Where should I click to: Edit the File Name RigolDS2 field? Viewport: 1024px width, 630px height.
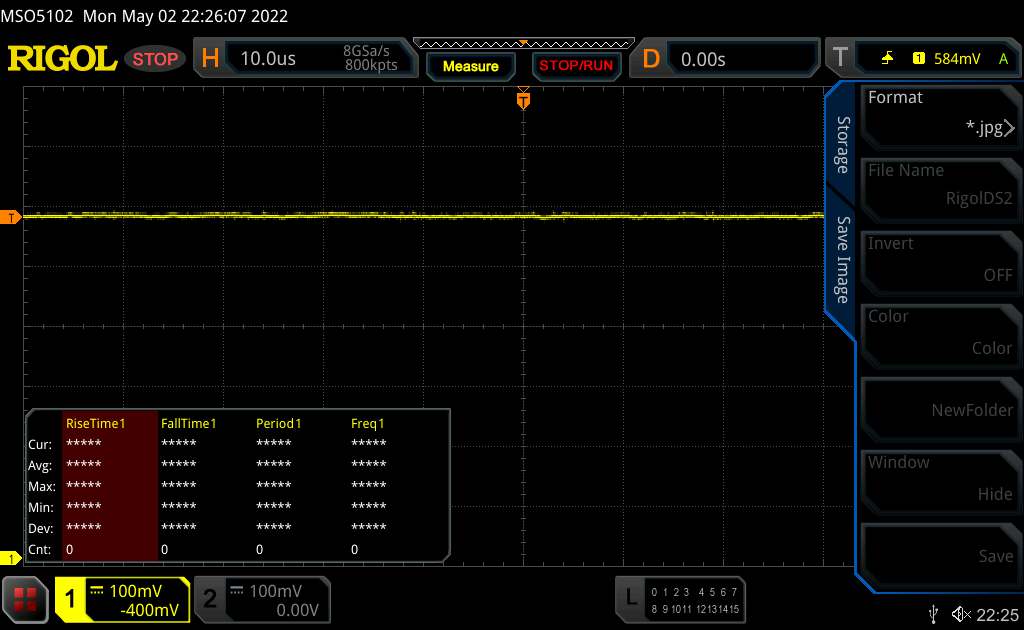point(939,186)
